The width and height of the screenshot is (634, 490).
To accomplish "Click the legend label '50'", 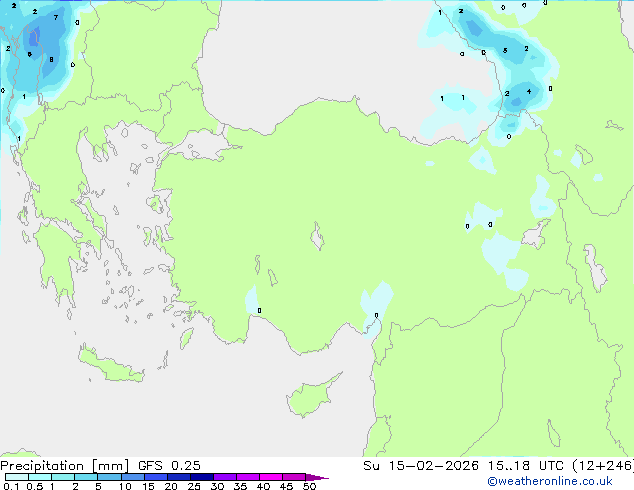I will coord(309,486).
